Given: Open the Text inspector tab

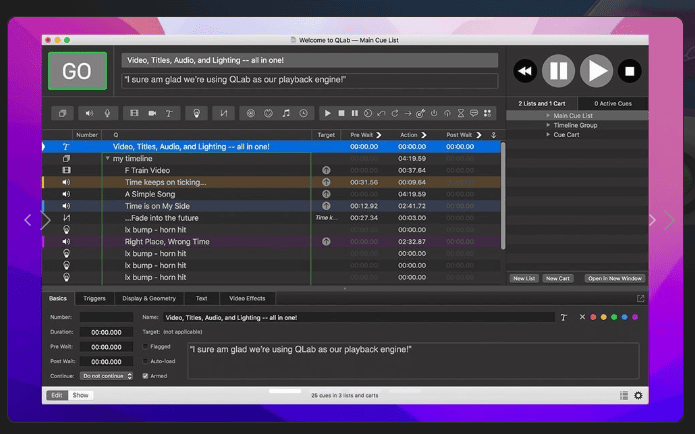Looking at the screenshot, I should click(202, 298).
